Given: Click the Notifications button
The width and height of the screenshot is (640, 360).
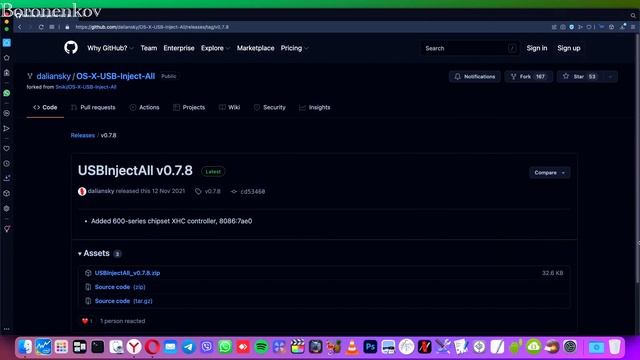Looking at the screenshot, I should (x=475, y=77).
